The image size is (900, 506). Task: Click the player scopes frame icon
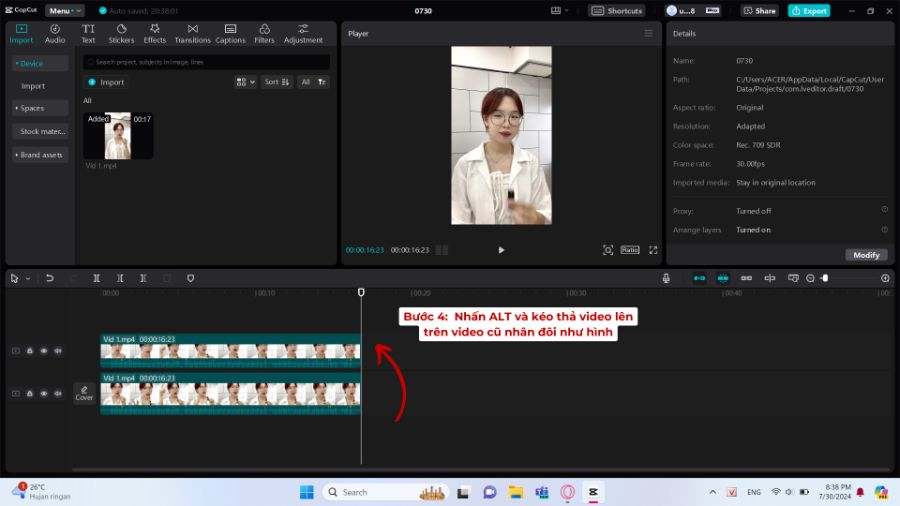[608, 250]
